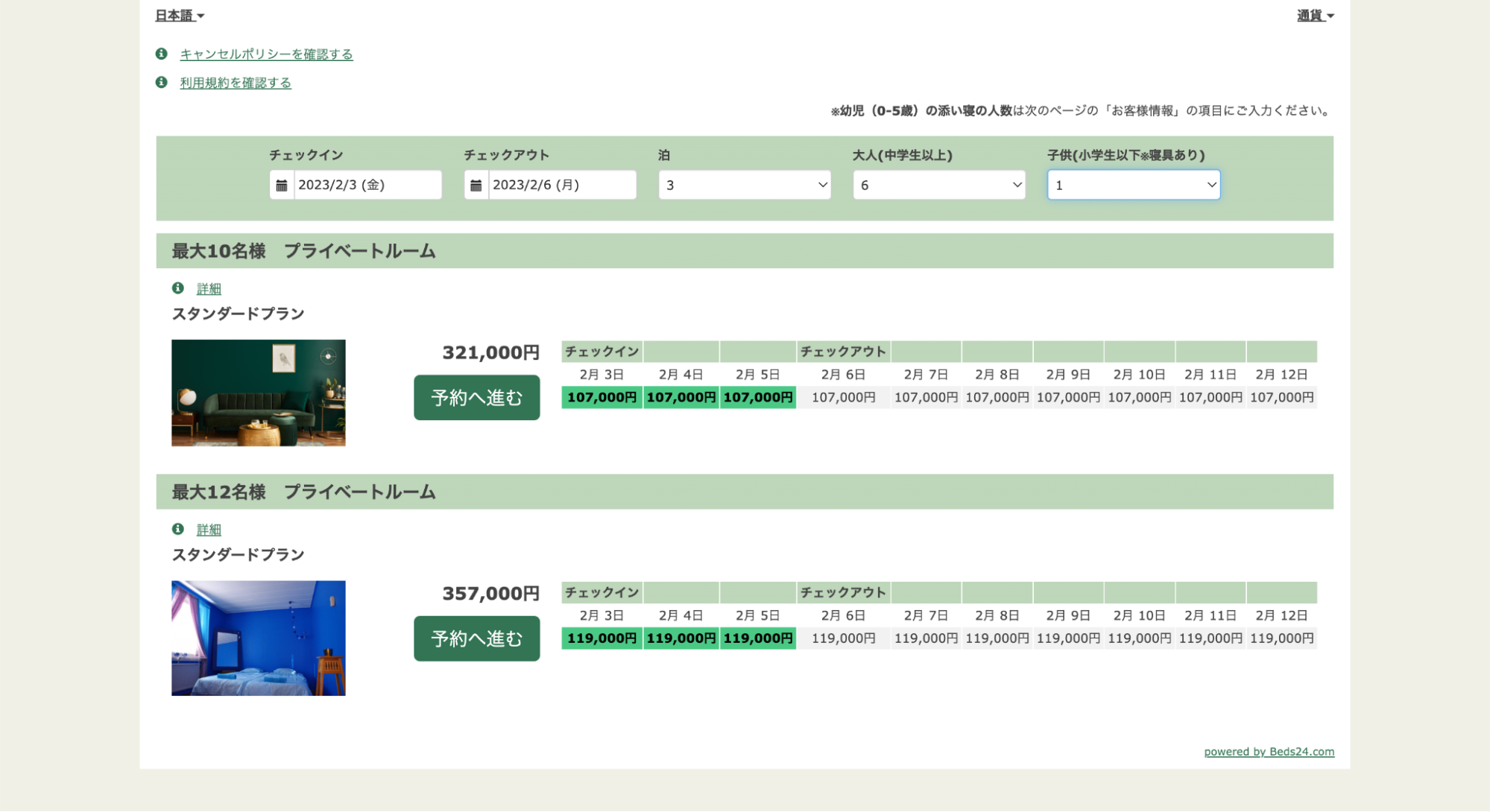Open 詳細 link for the 10-guest room
The height and width of the screenshot is (812, 1490).
pyautogui.click(x=209, y=289)
